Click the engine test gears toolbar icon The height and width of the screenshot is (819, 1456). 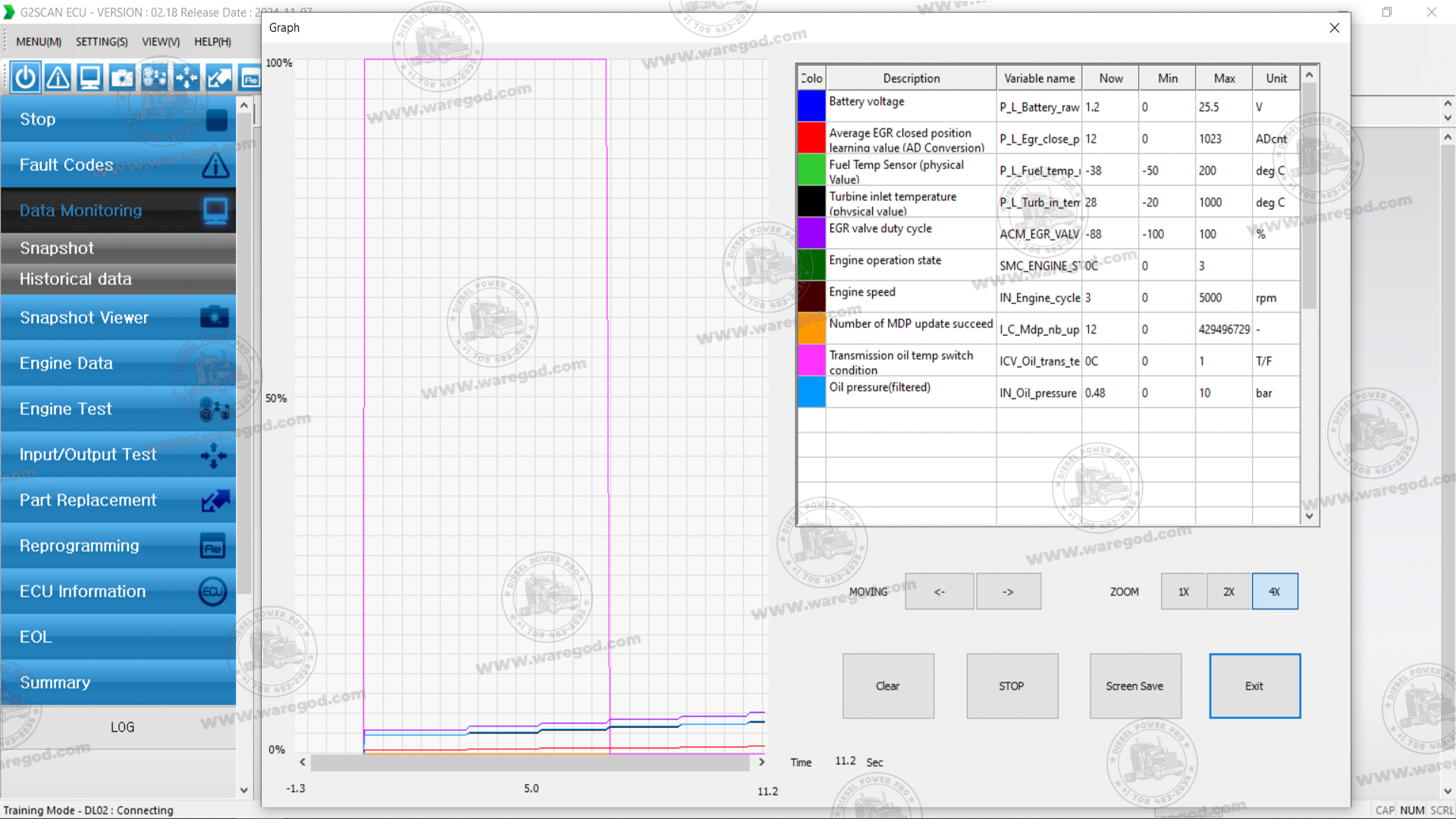pyautogui.click(x=155, y=77)
